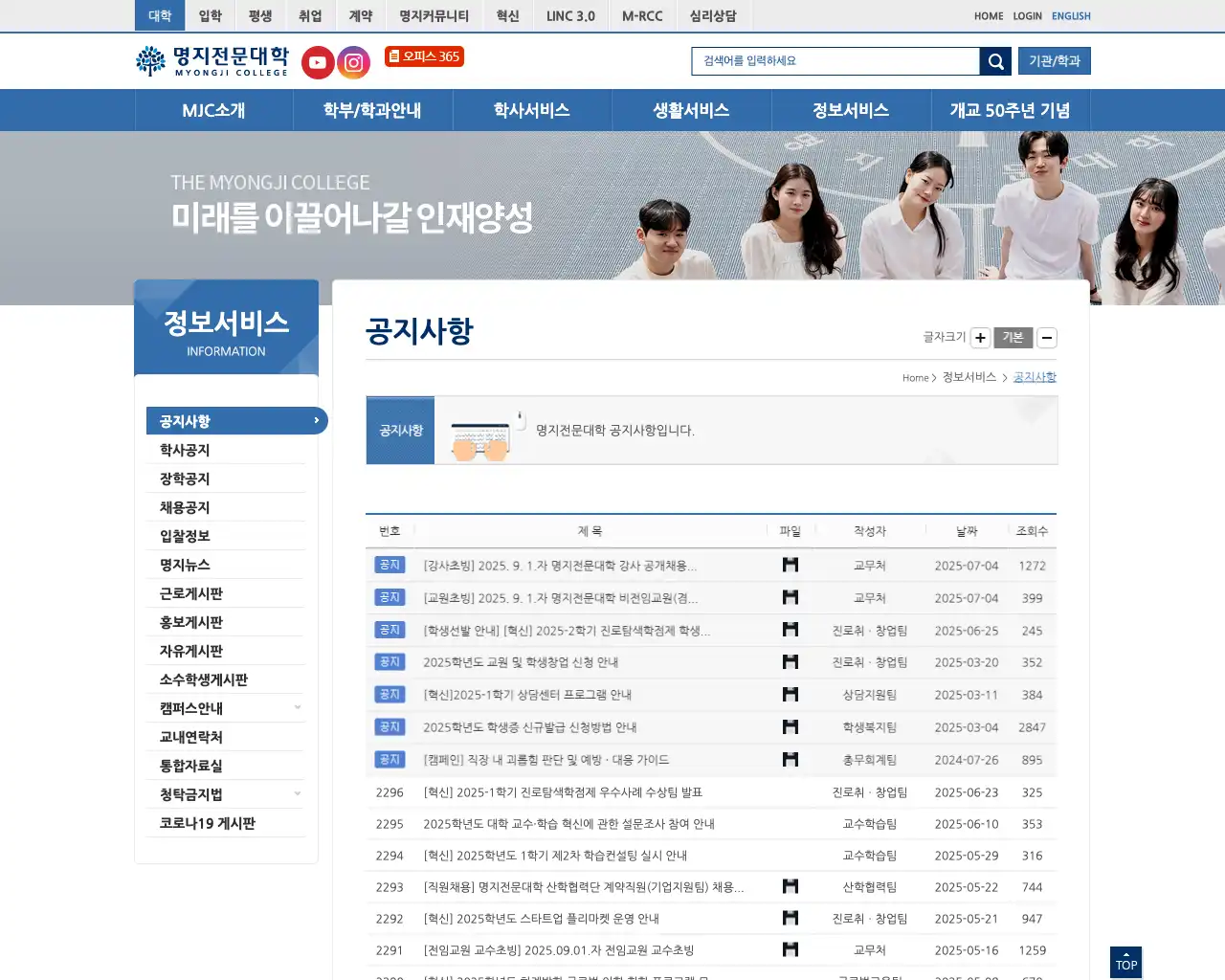1225x980 pixels.
Task: Open the 학부/학과안내 main menu
Action: coord(372,110)
